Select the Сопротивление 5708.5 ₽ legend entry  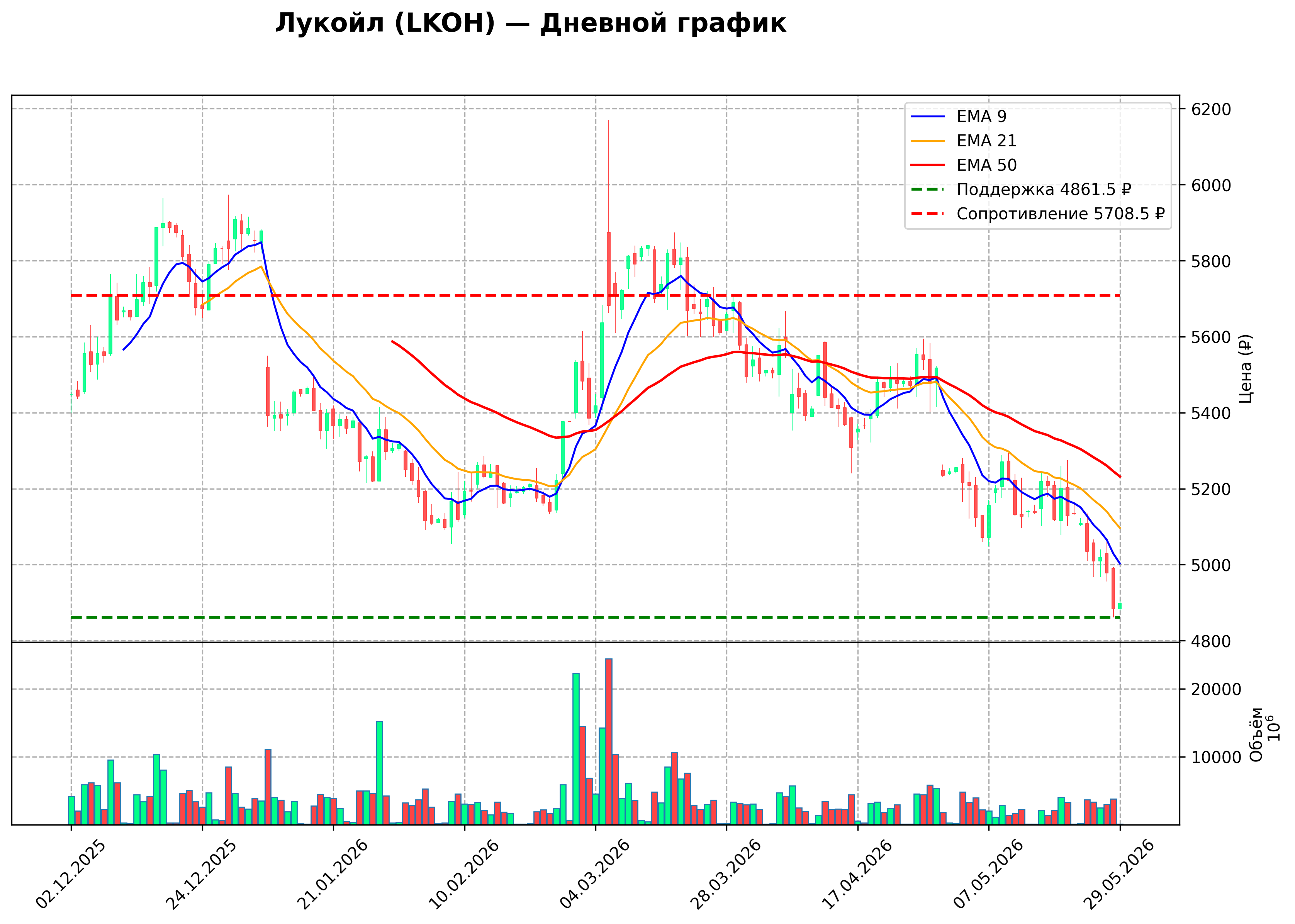(1038, 214)
